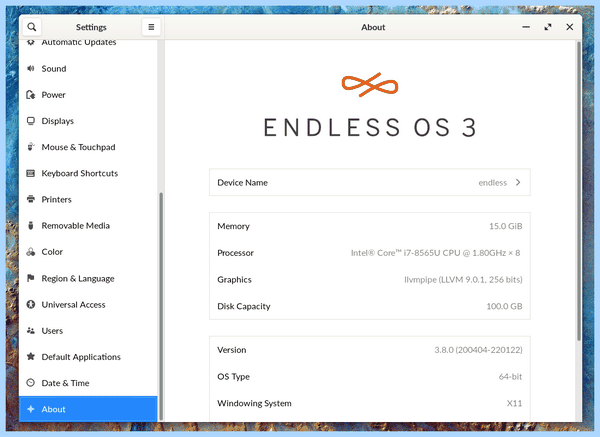This screenshot has height=437, width=600.
Task: Click the device name value 'endless'
Action: pyautogui.click(x=492, y=183)
